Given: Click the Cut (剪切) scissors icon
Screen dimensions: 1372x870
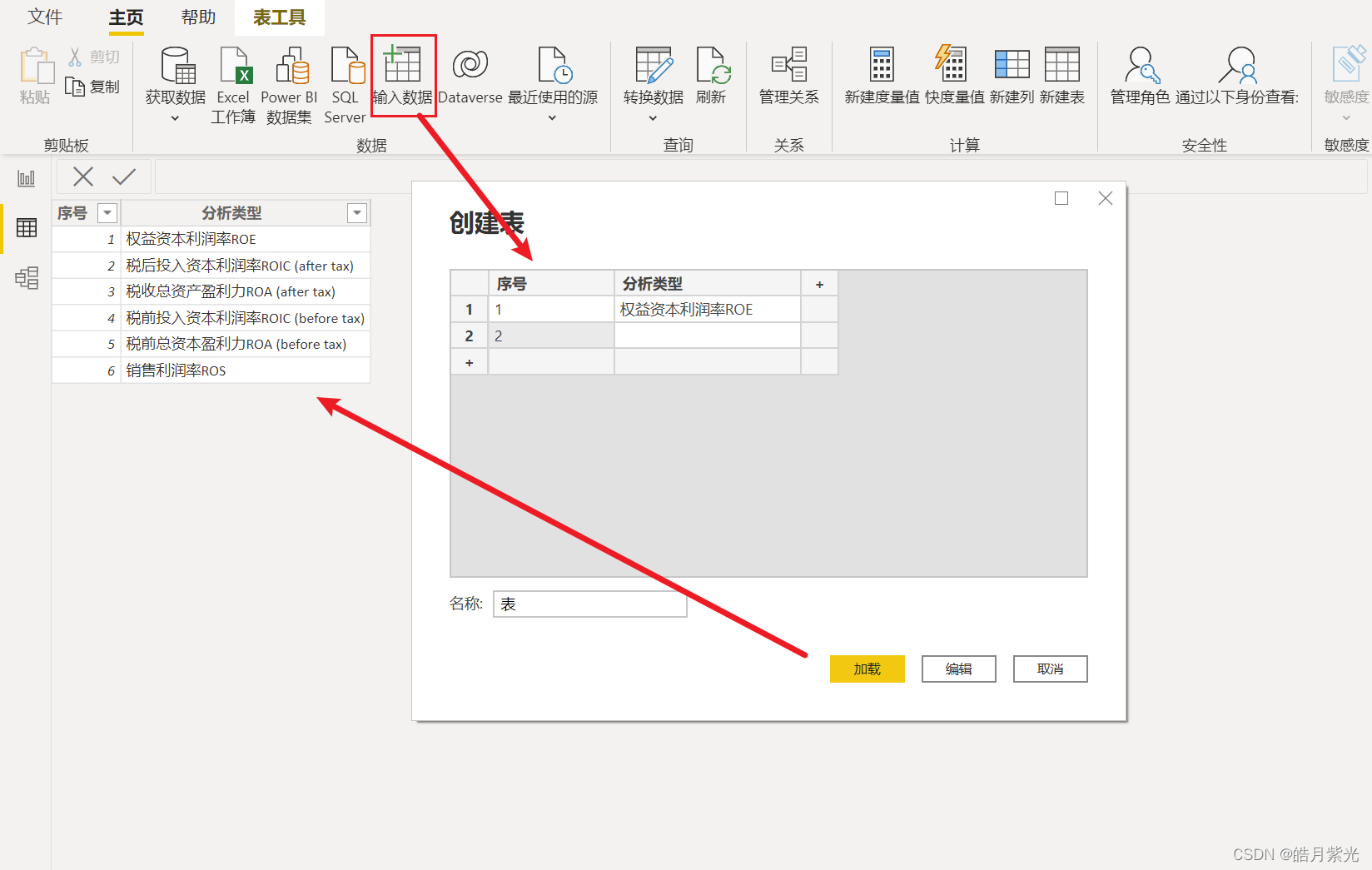Looking at the screenshot, I should point(75,57).
